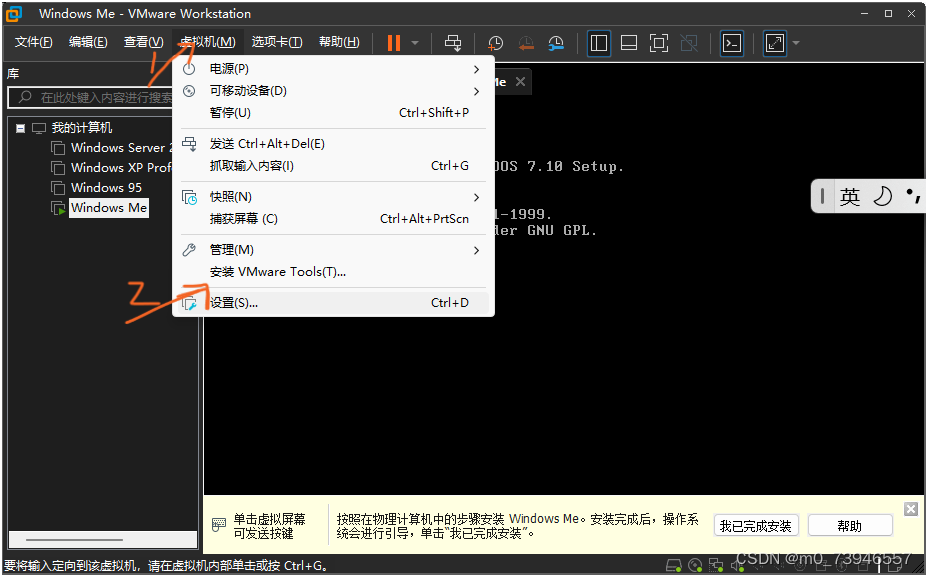Toggle the 英 input language indicator
The width and height of the screenshot is (928, 577).
[850, 197]
